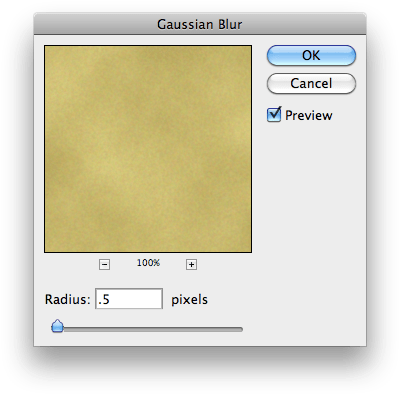Toggle the Preview checkbox
Image resolution: width=399 pixels, height=394 pixels.
pyautogui.click(x=274, y=115)
